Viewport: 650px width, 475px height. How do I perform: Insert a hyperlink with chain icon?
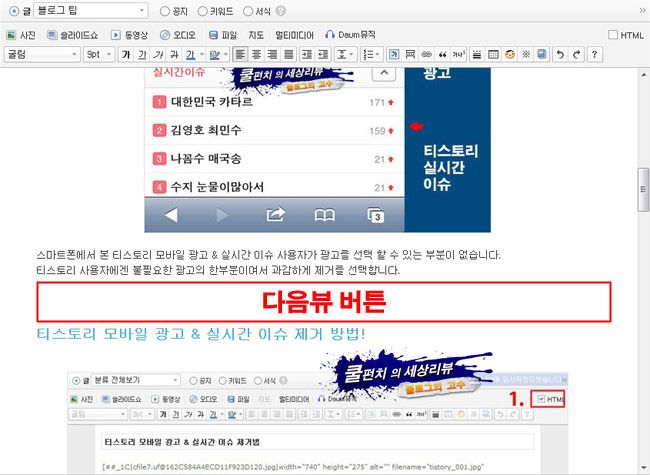[426, 54]
